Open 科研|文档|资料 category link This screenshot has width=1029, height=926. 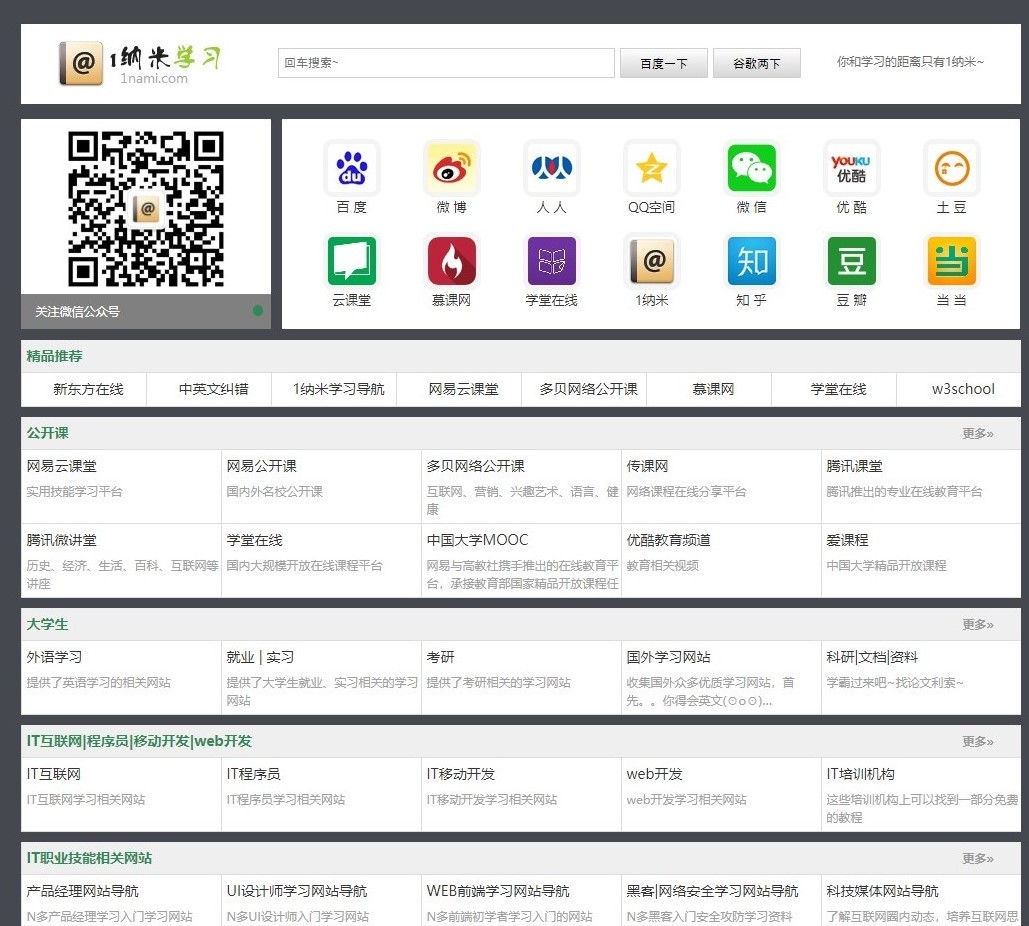(872, 657)
